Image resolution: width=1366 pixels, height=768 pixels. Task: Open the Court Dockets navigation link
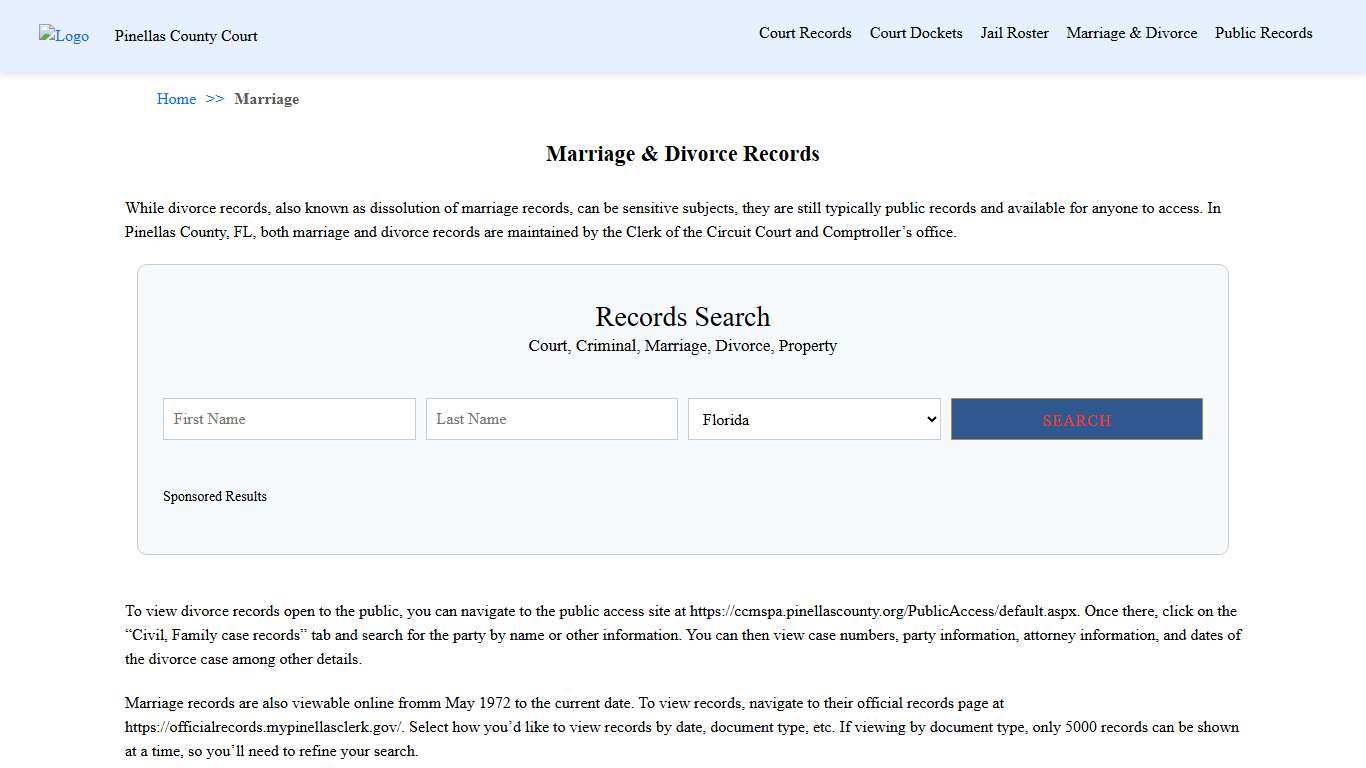915,33
